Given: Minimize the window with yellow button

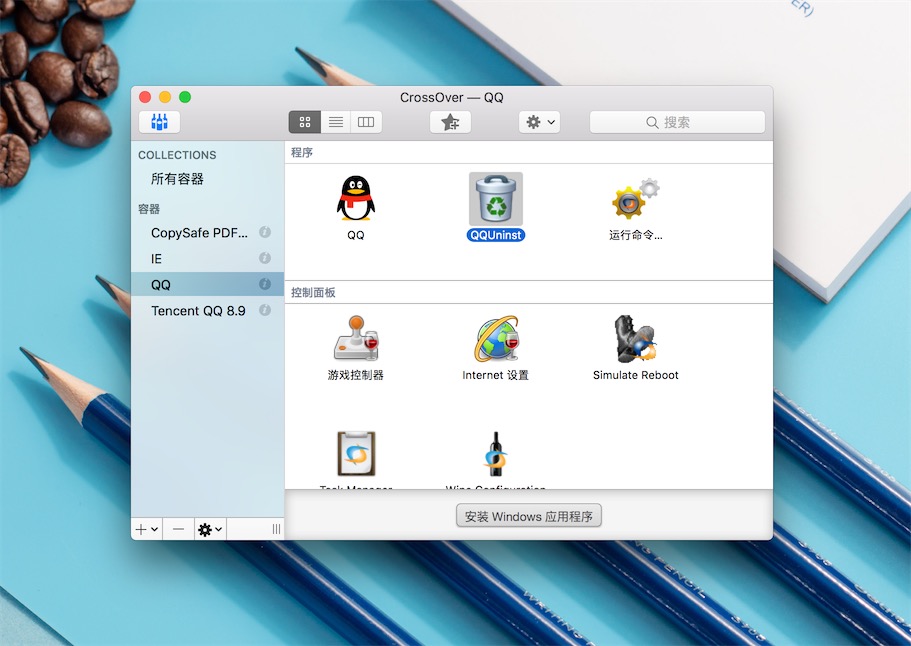Looking at the screenshot, I should point(165,97).
